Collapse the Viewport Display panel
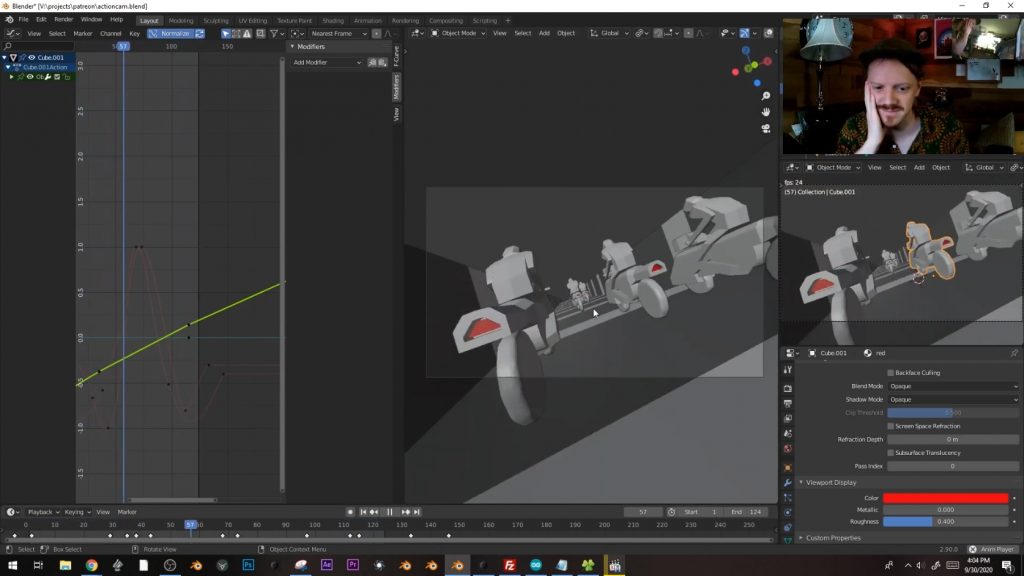 click(830, 483)
